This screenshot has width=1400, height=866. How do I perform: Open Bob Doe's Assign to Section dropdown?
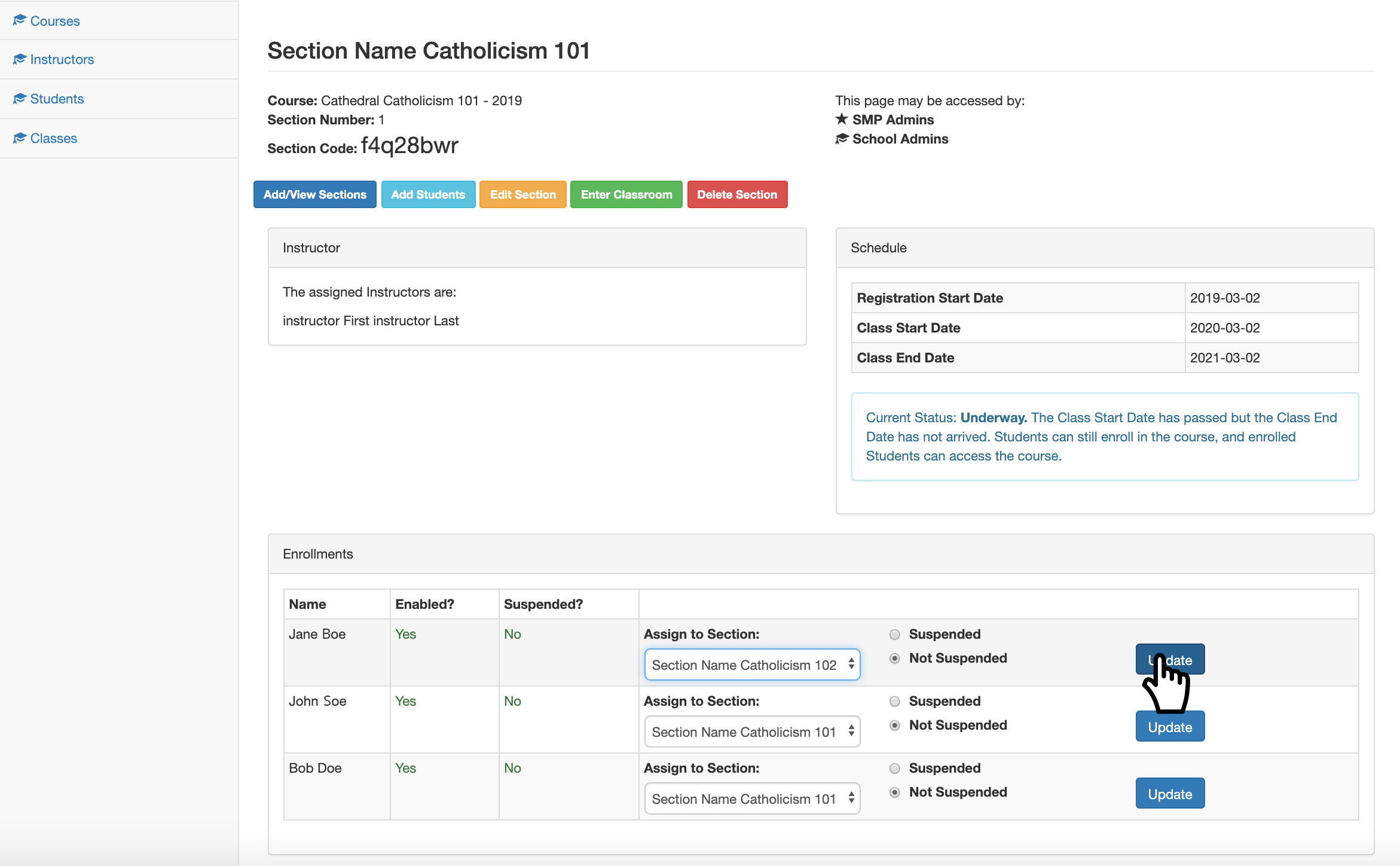[x=752, y=798]
